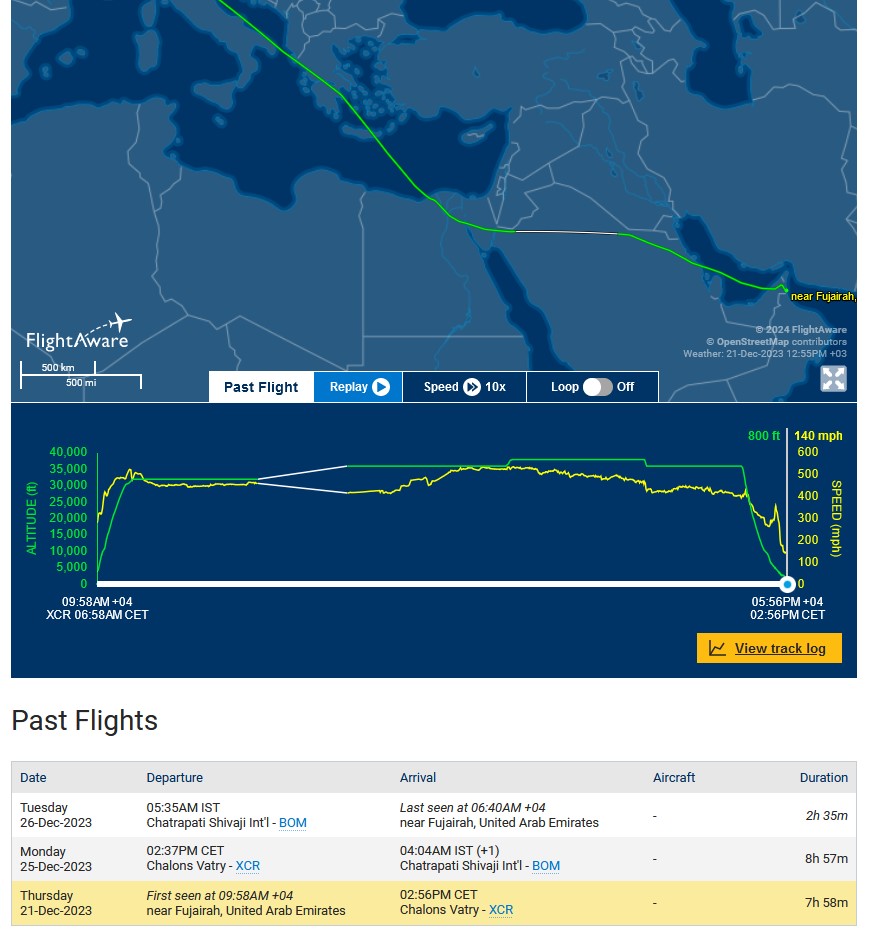Open the XCR arrival link for 21-Dec
Viewport: 870px width, 934px height.
point(501,910)
